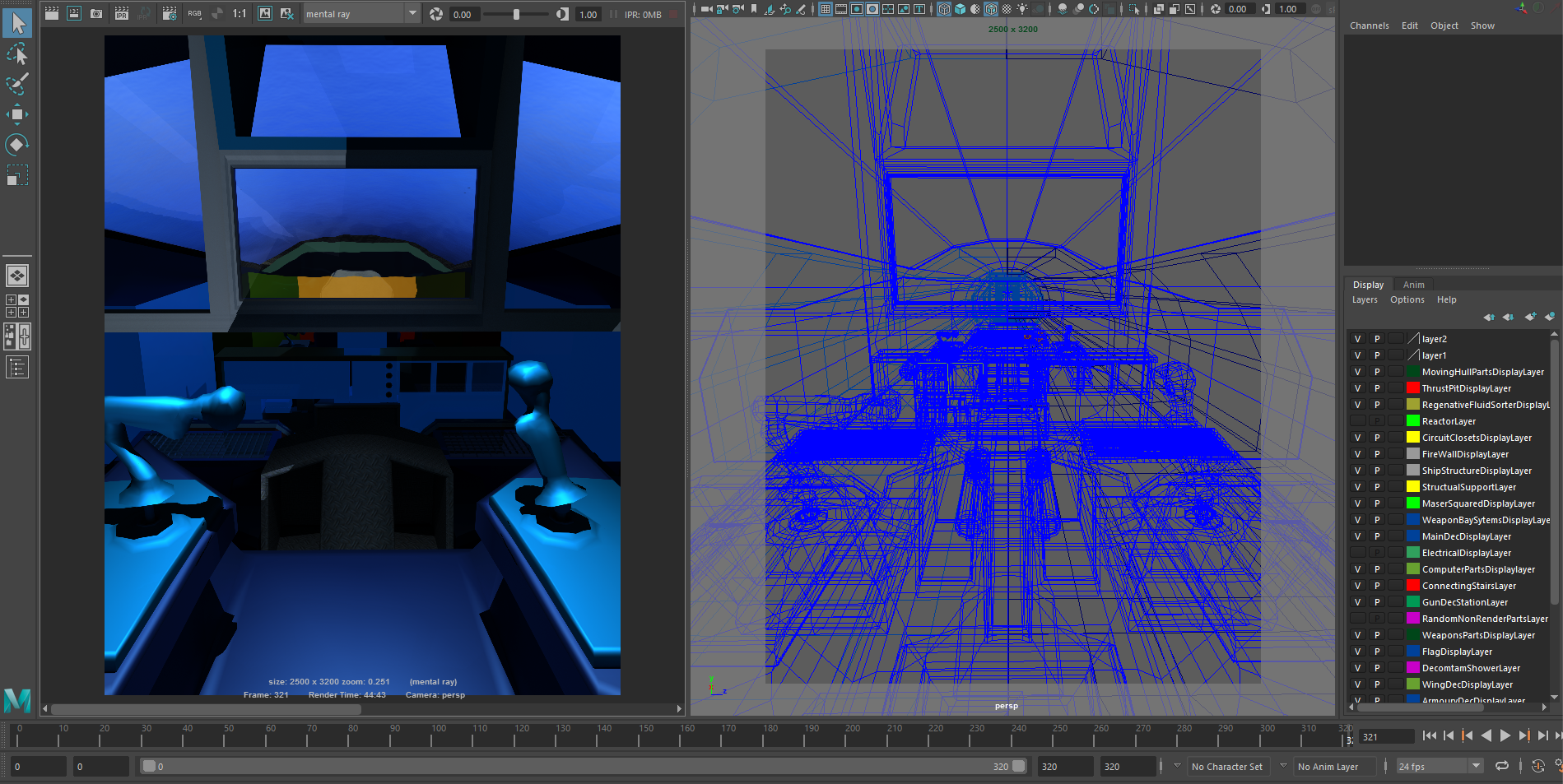The image size is (1563, 784).
Task: Open the mental ray renderer dropdown
Action: (x=412, y=14)
